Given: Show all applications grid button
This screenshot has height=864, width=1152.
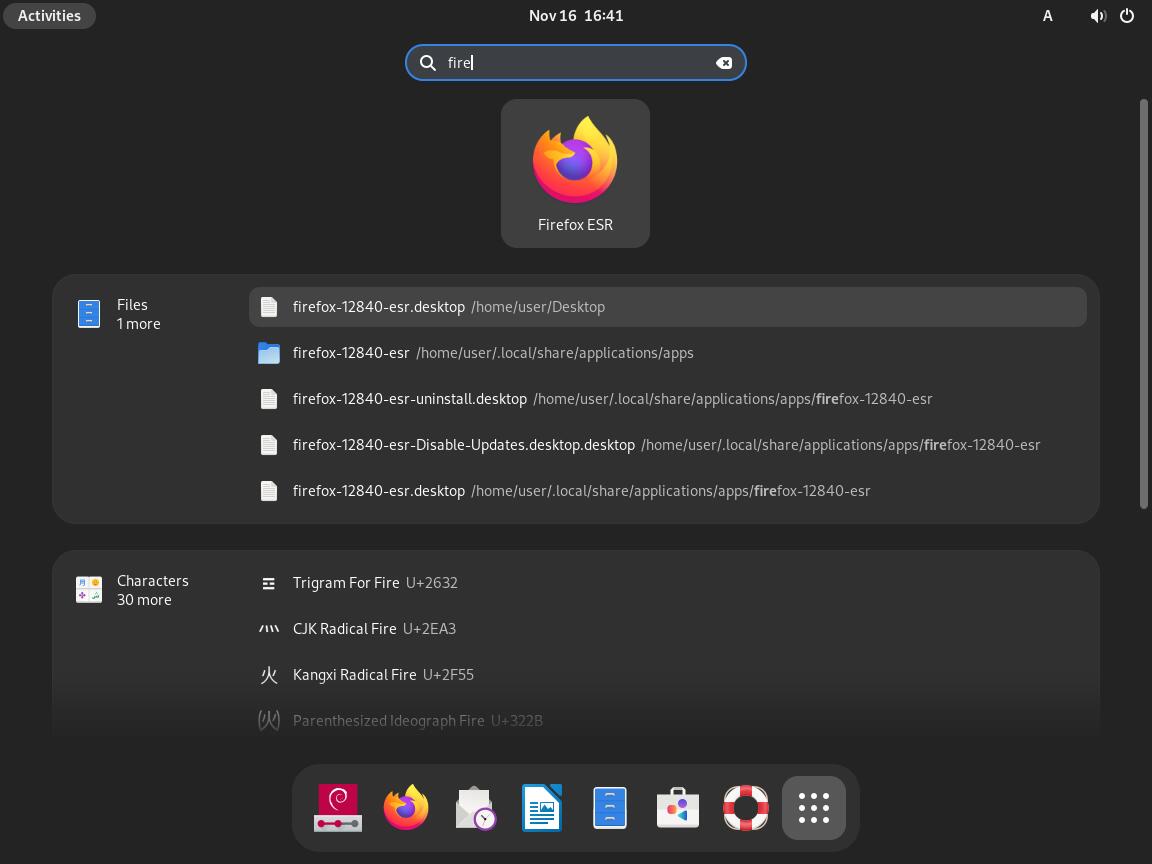Looking at the screenshot, I should click(x=814, y=808).
